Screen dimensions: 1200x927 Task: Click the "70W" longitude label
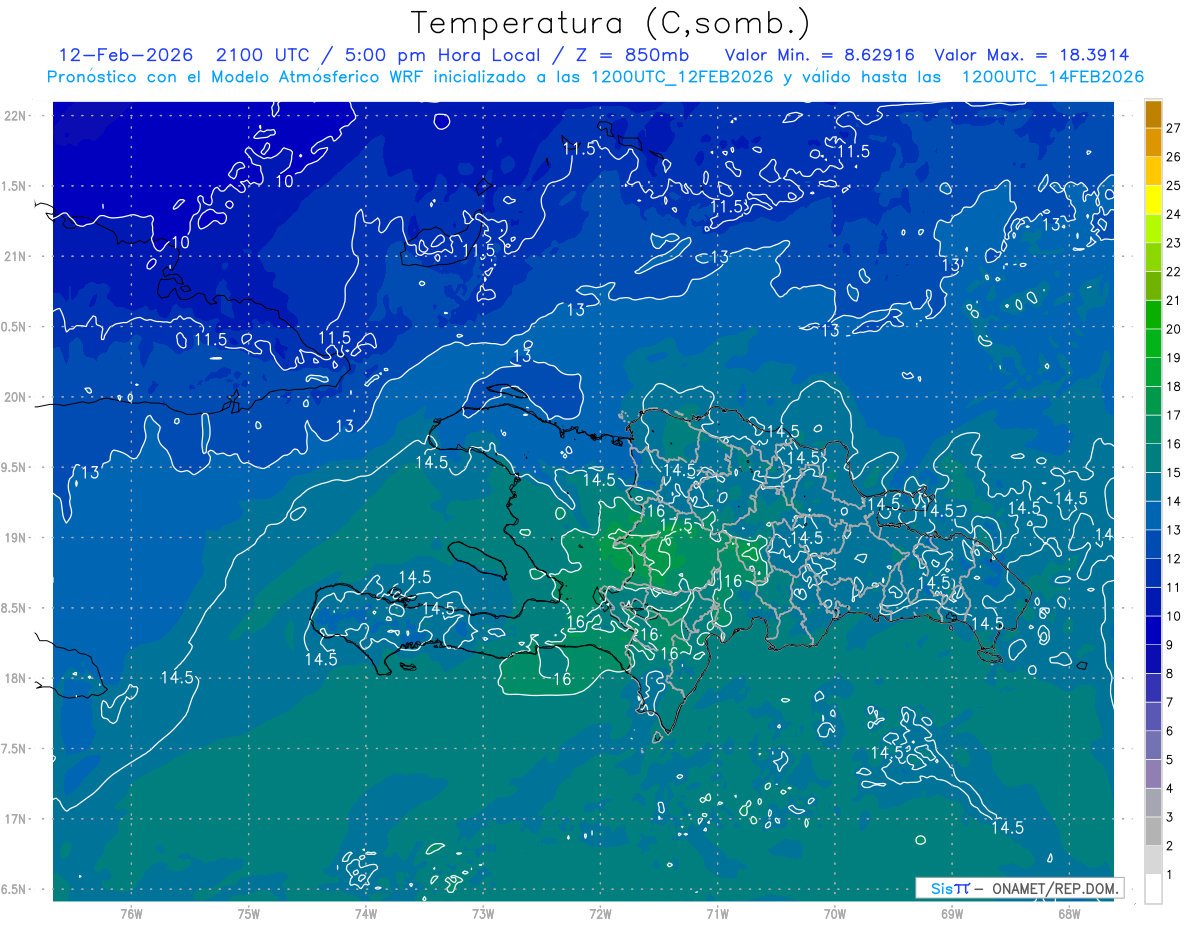(x=835, y=913)
